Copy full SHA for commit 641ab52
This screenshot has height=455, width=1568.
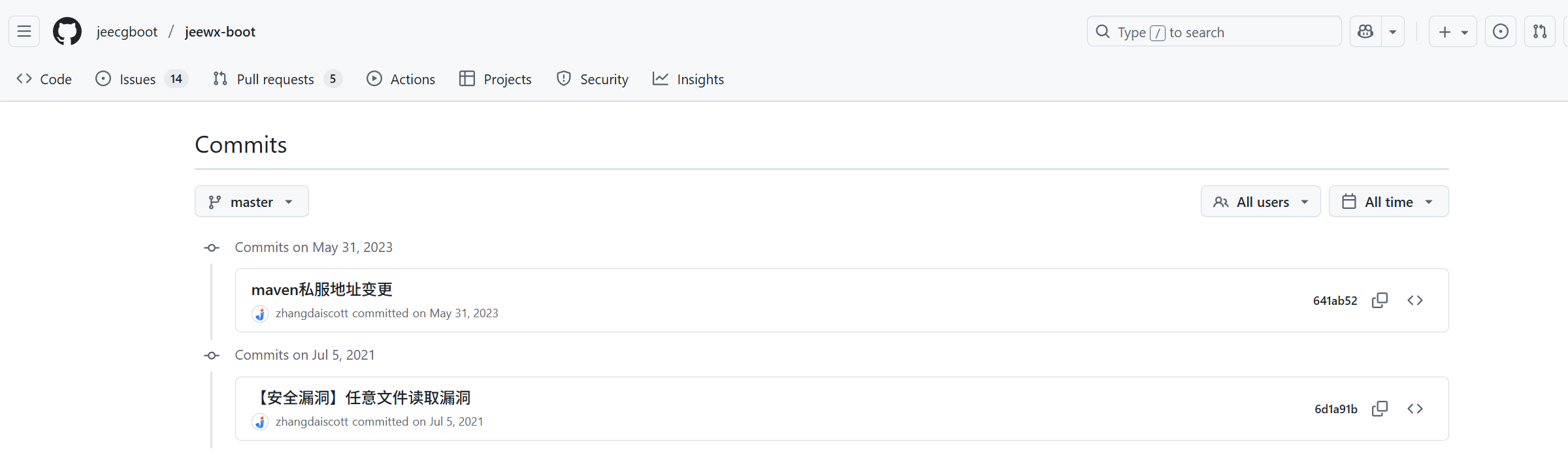pyautogui.click(x=1380, y=300)
